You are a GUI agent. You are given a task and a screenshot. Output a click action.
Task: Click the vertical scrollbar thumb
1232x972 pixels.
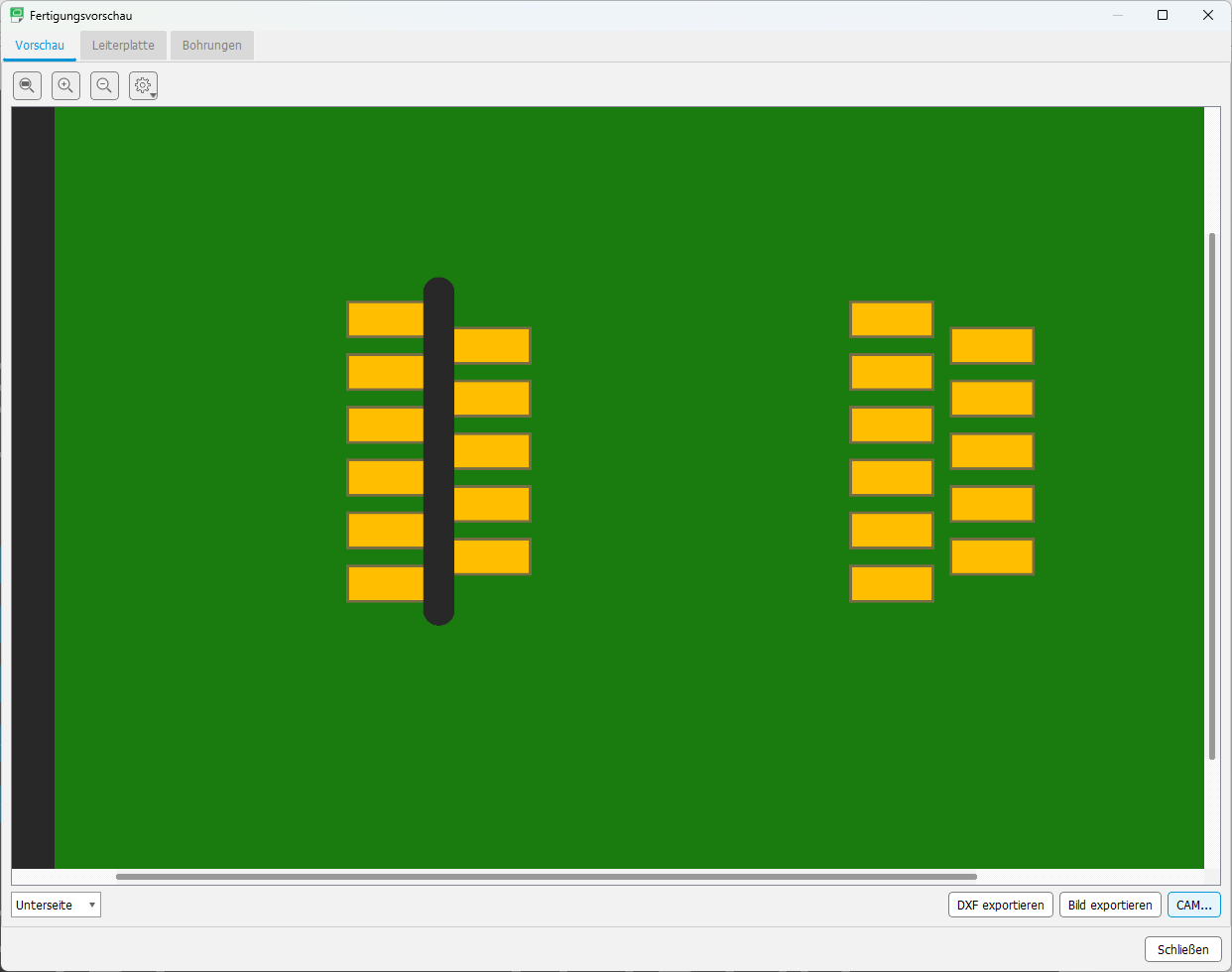pos(1212,497)
